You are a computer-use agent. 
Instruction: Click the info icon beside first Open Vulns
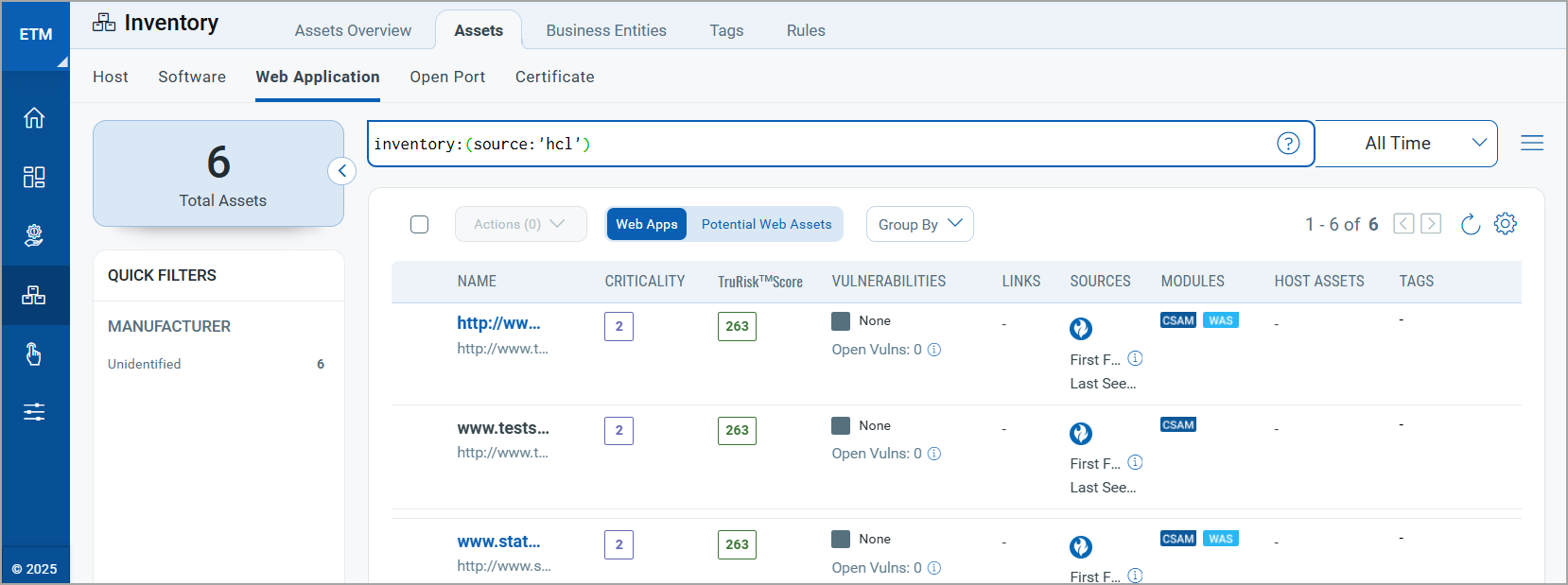click(934, 350)
